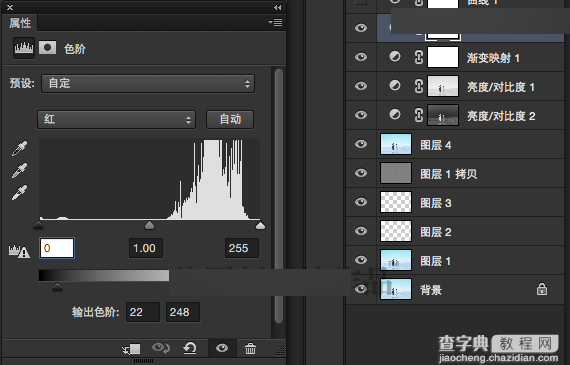The image size is (570, 365).
Task: Click the output shadow slider handle
Action: pos(57,287)
